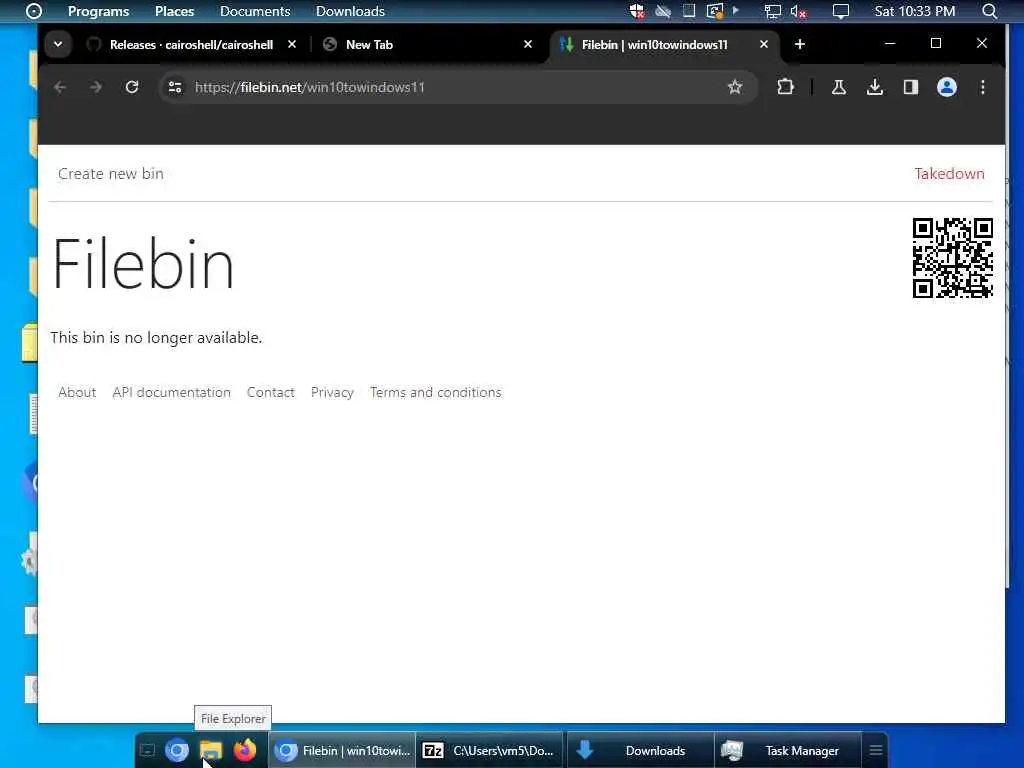This screenshot has height=768, width=1024.
Task: Close the Filebin win10towindows11 tab
Action: coord(763,44)
